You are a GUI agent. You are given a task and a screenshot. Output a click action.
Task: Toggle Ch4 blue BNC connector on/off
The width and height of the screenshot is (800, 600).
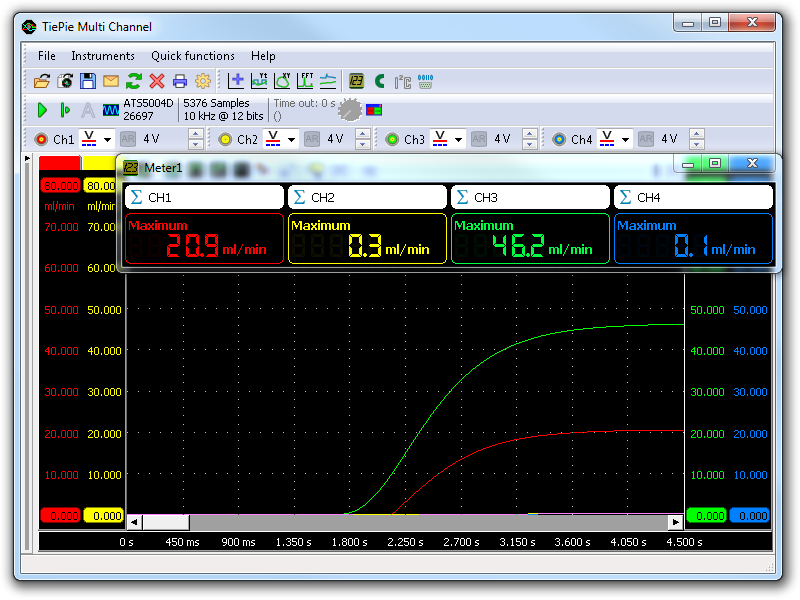click(559, 139)
